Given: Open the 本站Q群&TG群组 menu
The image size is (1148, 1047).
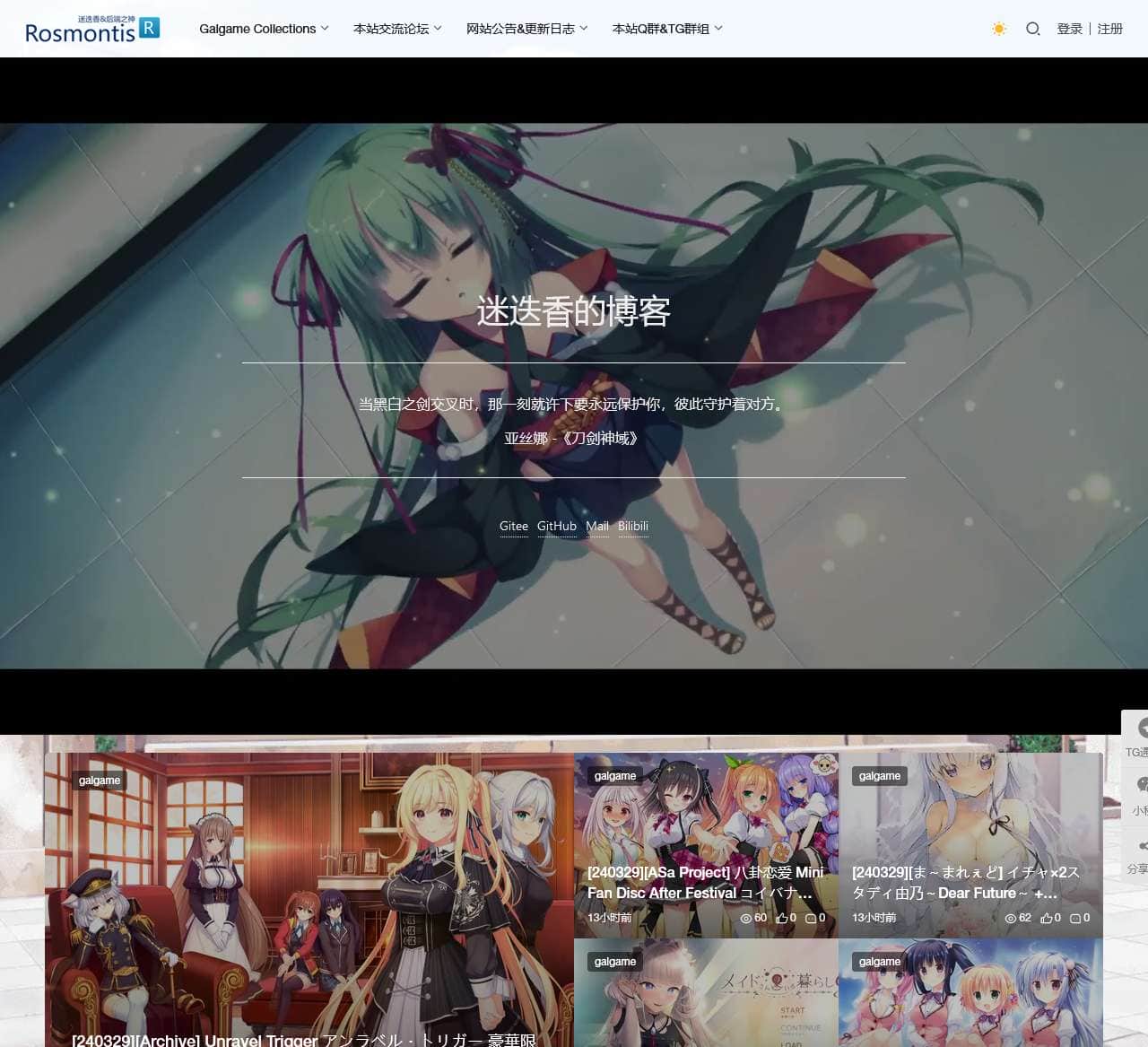Looking at the screenshot, I should (x=666, y=29).
